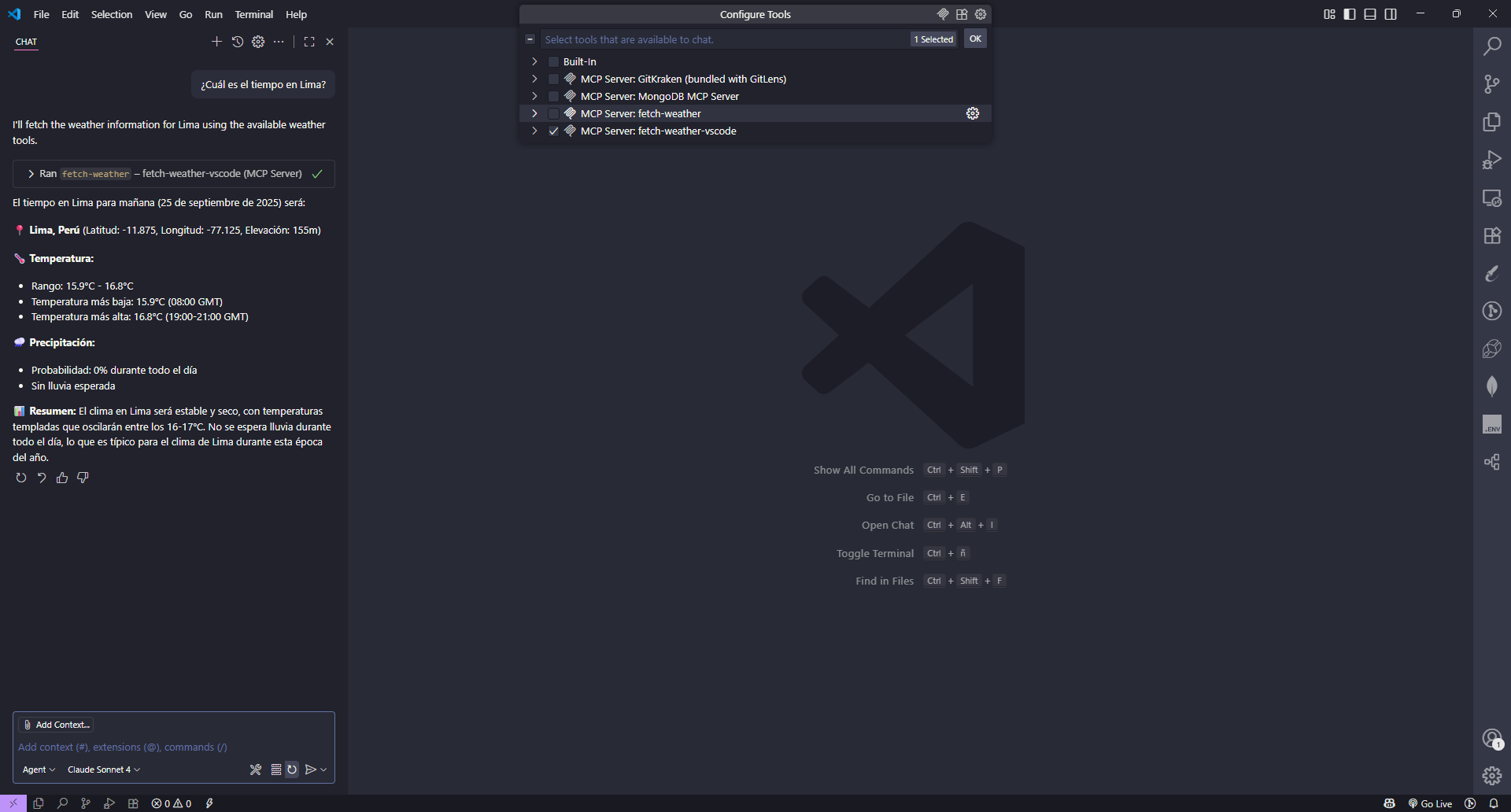Screen dimensions: 1511x812
Task: Toggle secondary side bar layout icon
Action: click(x=1391, y=14)
